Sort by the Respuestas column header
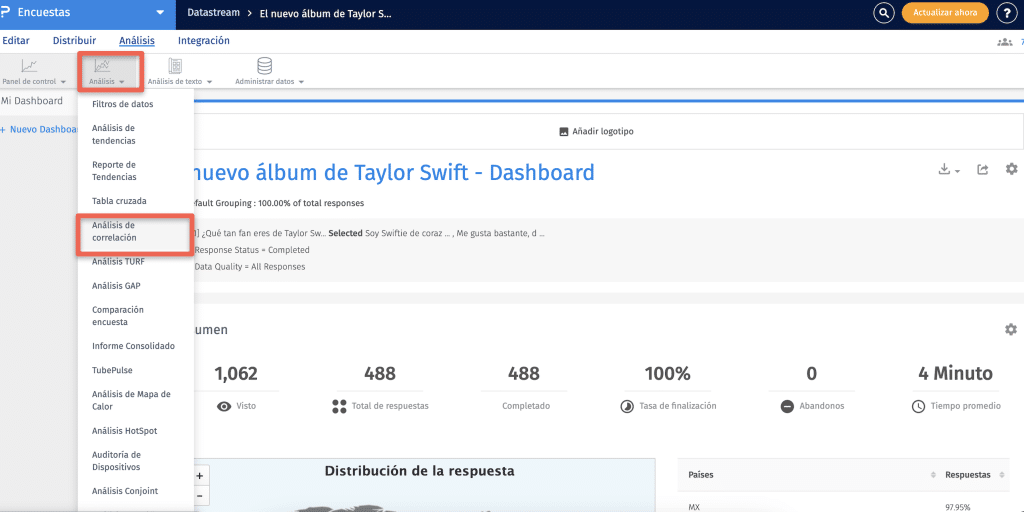 [x=967, y=475]
